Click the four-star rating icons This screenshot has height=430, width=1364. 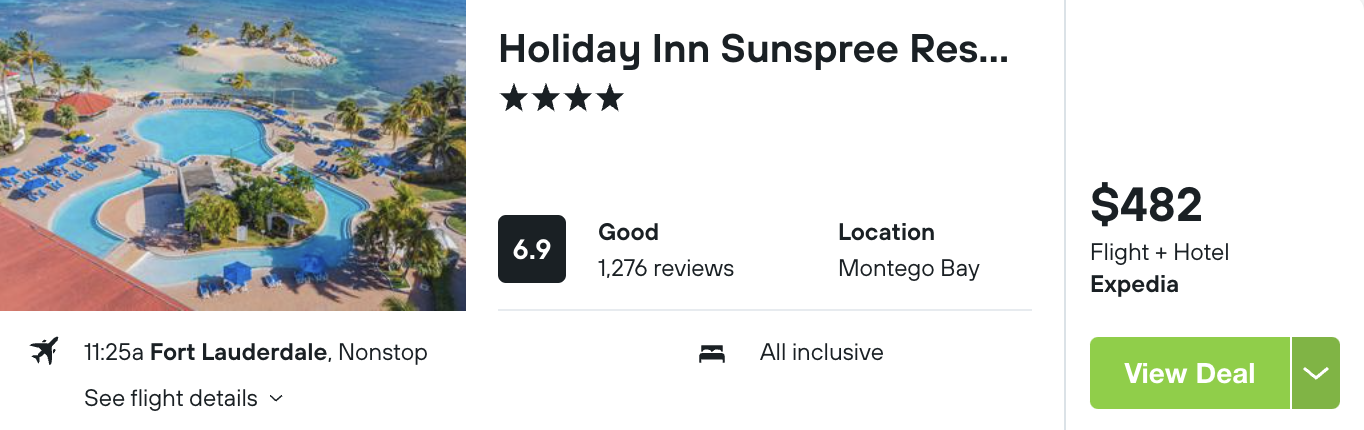coord(561,98)
